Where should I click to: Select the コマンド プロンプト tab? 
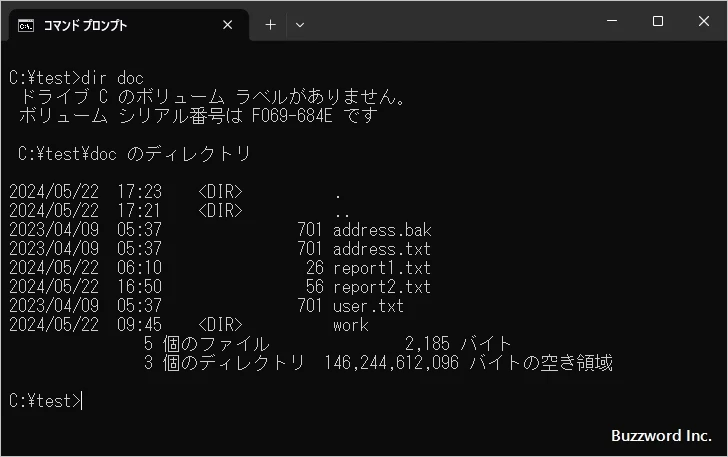129,25
